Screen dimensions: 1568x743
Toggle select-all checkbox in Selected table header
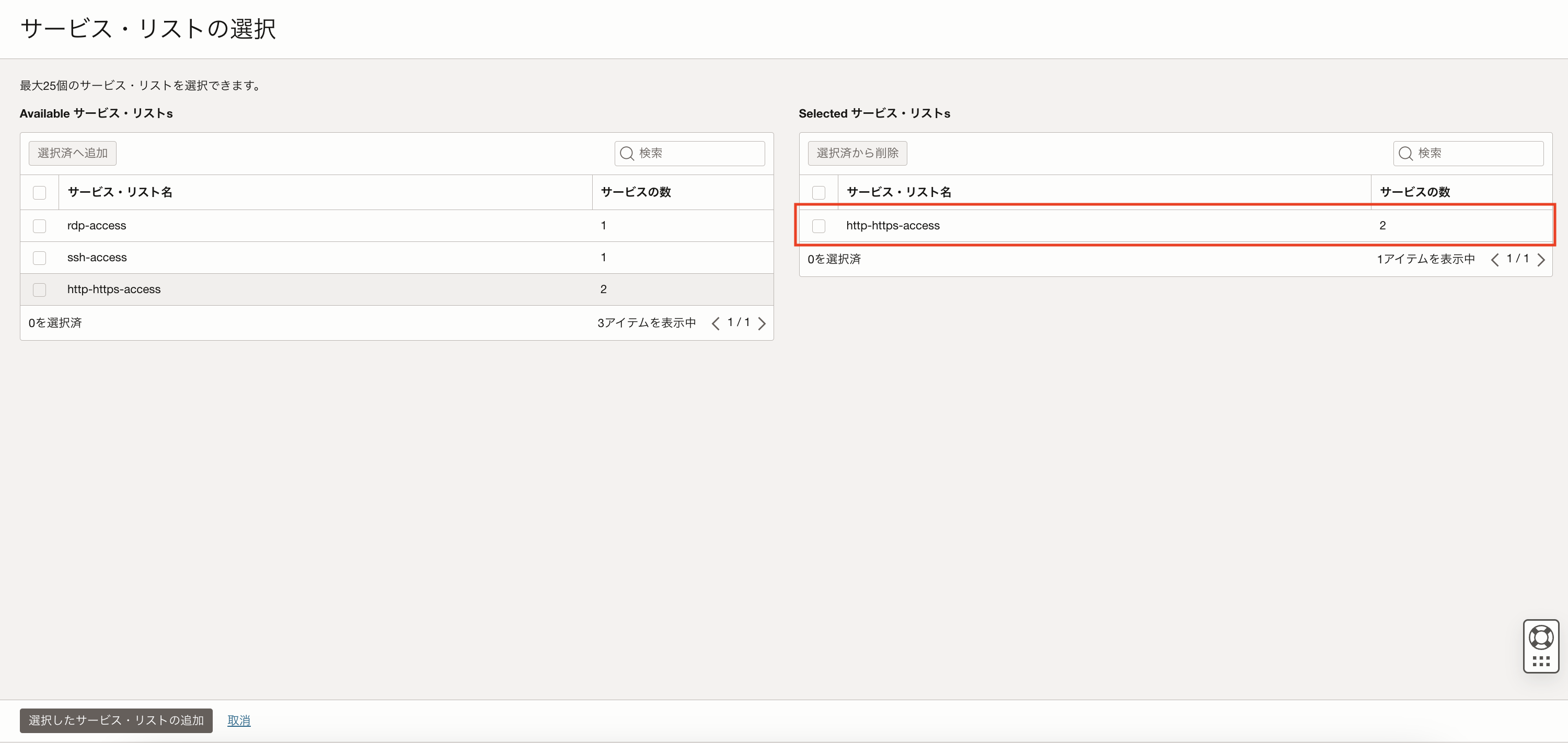[818, 193]
